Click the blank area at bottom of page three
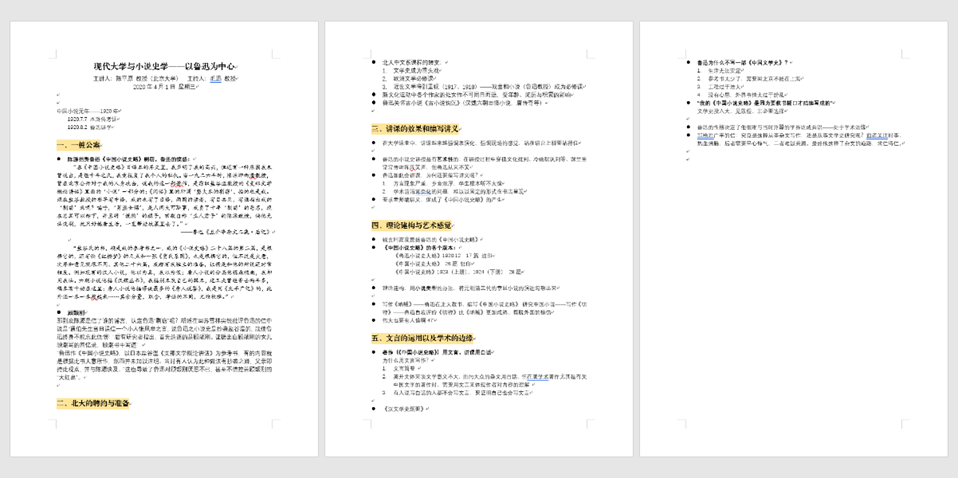 (790, 400)
